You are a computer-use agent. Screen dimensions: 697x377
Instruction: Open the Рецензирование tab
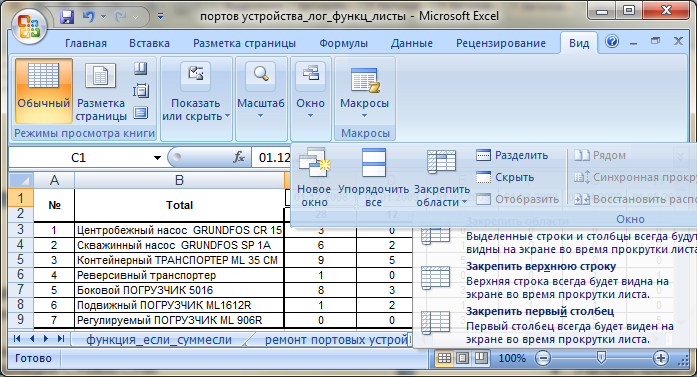[x=501, y=43]
